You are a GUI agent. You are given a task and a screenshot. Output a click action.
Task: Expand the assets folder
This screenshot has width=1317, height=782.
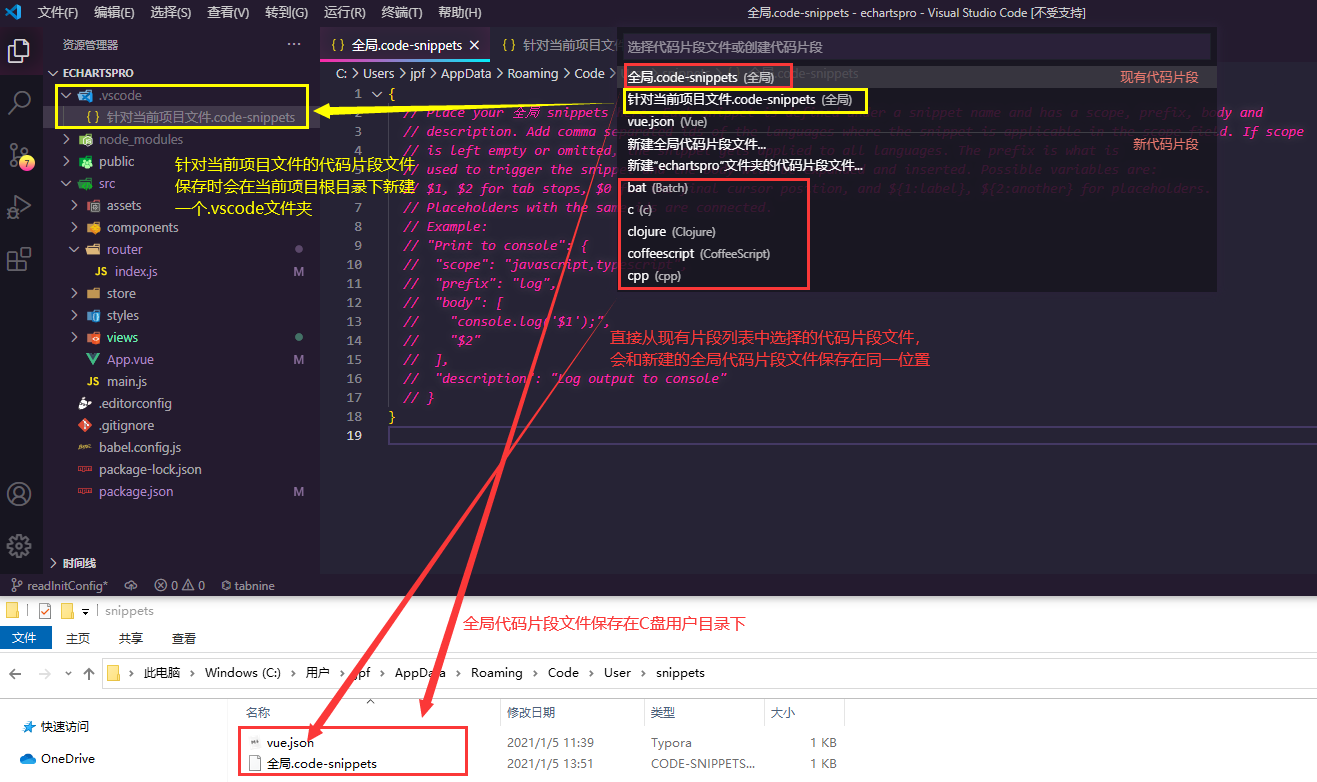[x=74, y=205]
